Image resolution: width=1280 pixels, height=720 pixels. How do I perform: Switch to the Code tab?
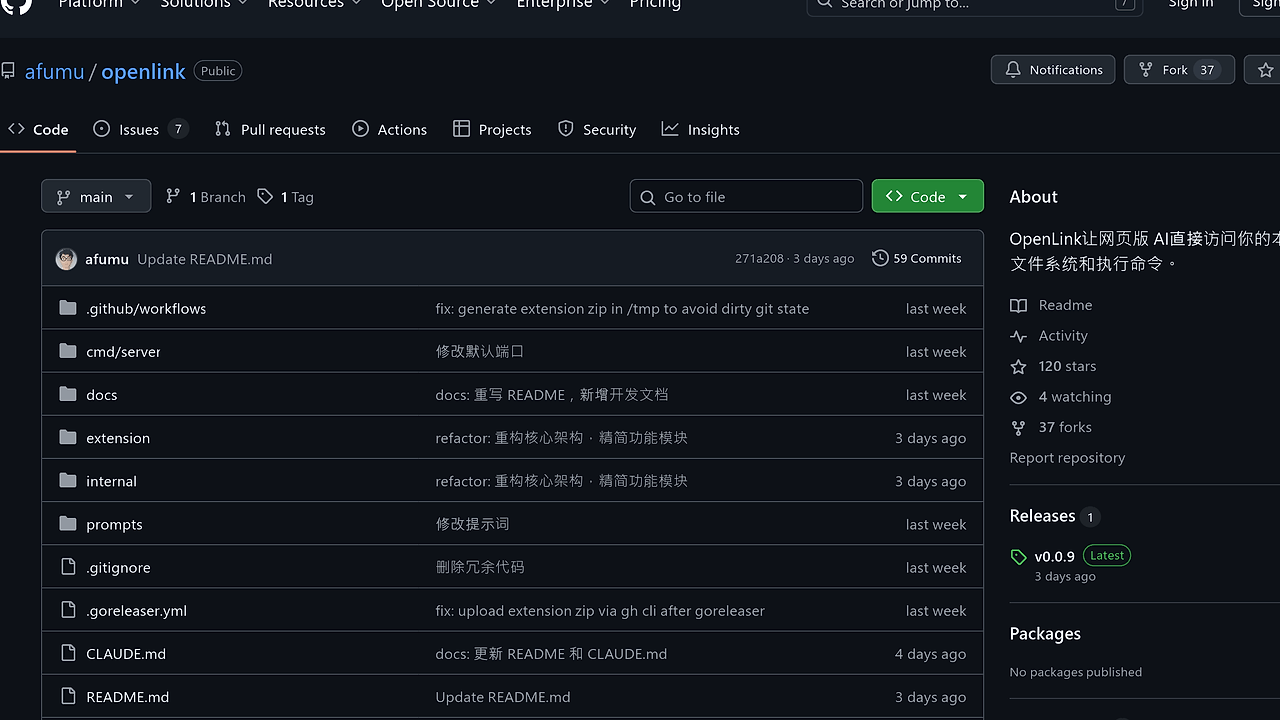[38, 129]
